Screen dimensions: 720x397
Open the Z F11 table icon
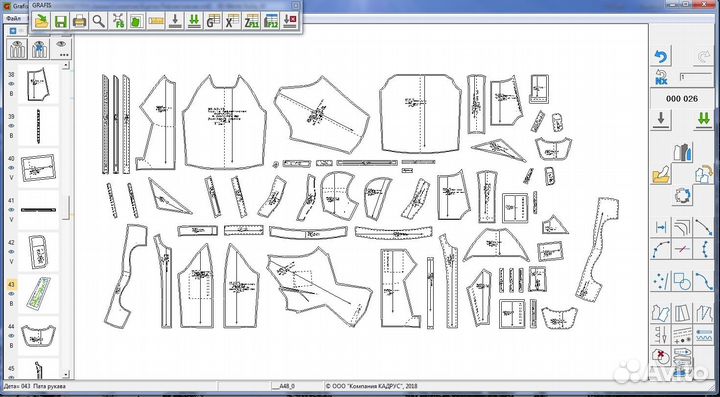click(x=252, y=21)
